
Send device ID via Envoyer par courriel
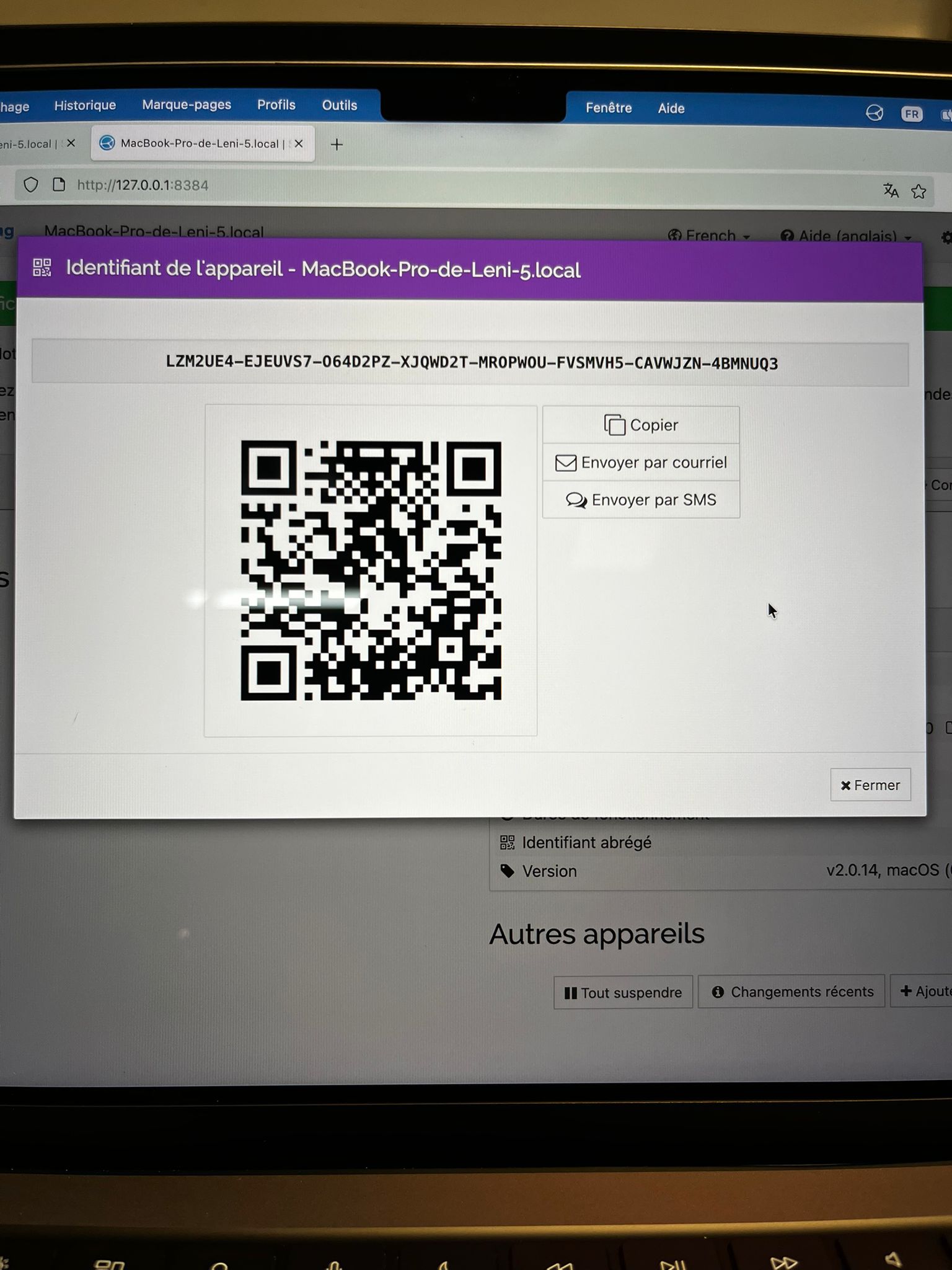point(641,463)
